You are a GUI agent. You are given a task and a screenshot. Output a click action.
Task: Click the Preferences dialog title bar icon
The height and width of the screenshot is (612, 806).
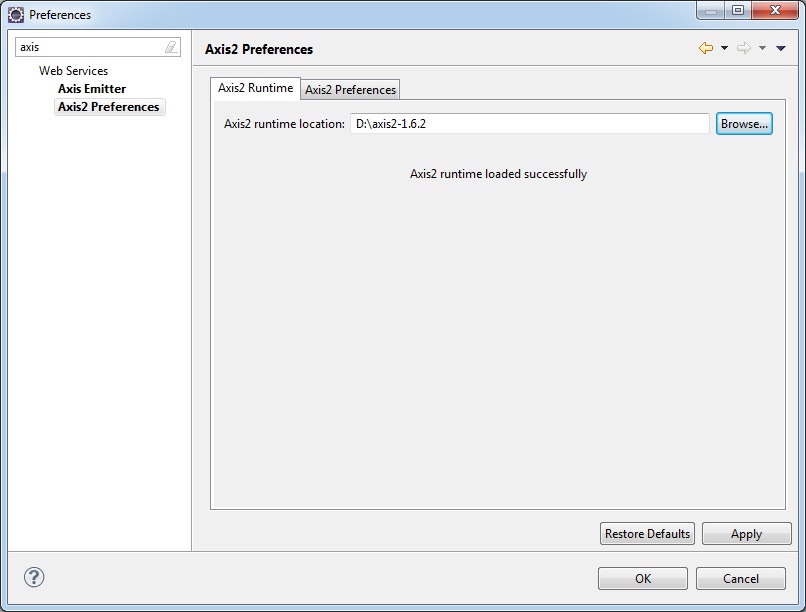tap(14, 14)
